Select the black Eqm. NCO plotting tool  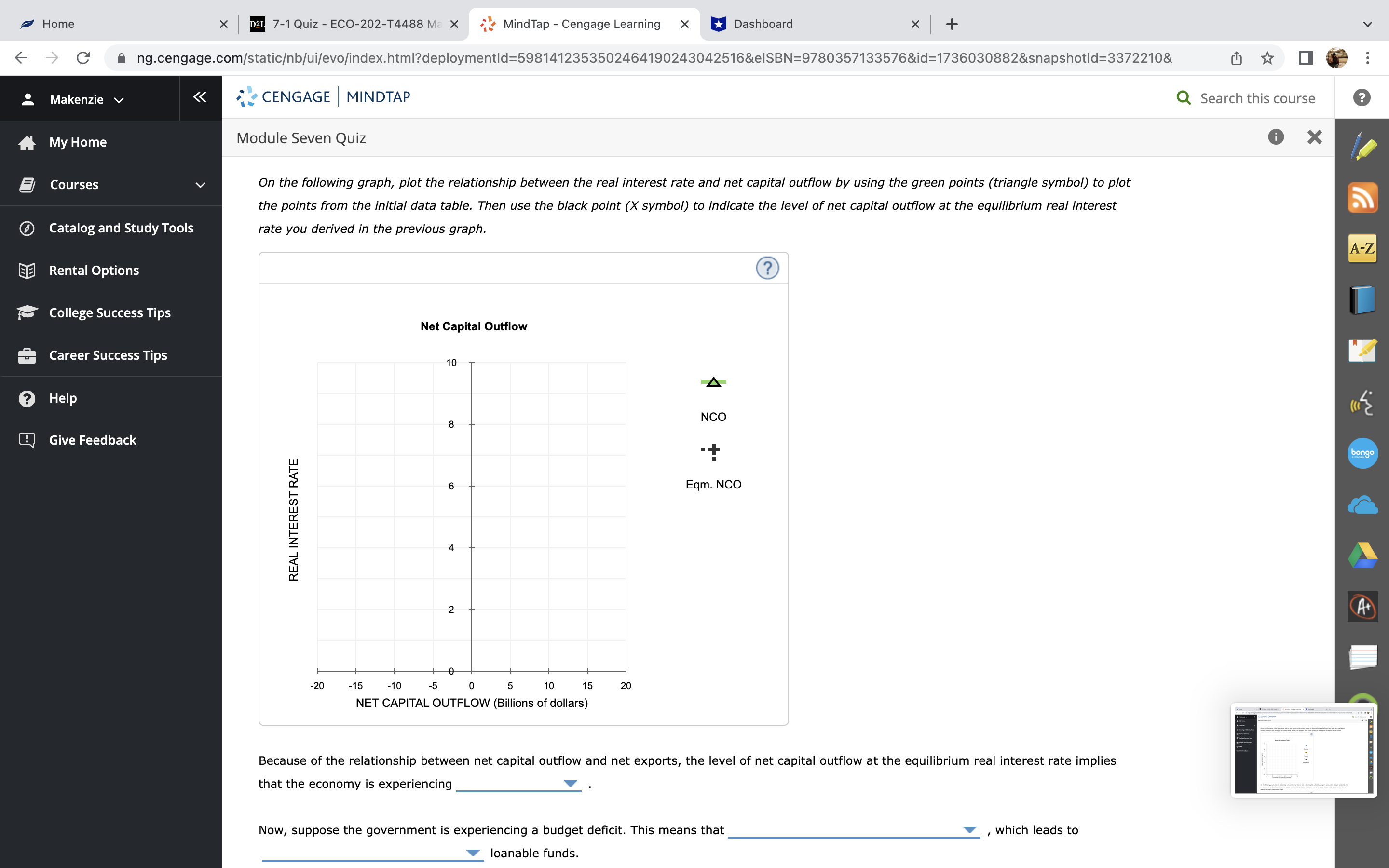pyautogui.click(x=713, y=451)
